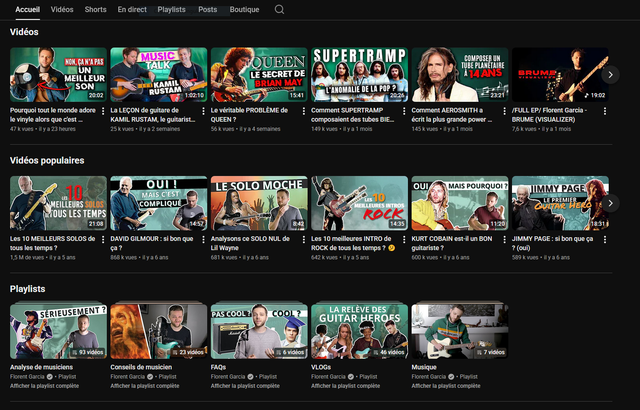
Task: Play the Queen Brian May thumbnail
Action: click(259, 75)
